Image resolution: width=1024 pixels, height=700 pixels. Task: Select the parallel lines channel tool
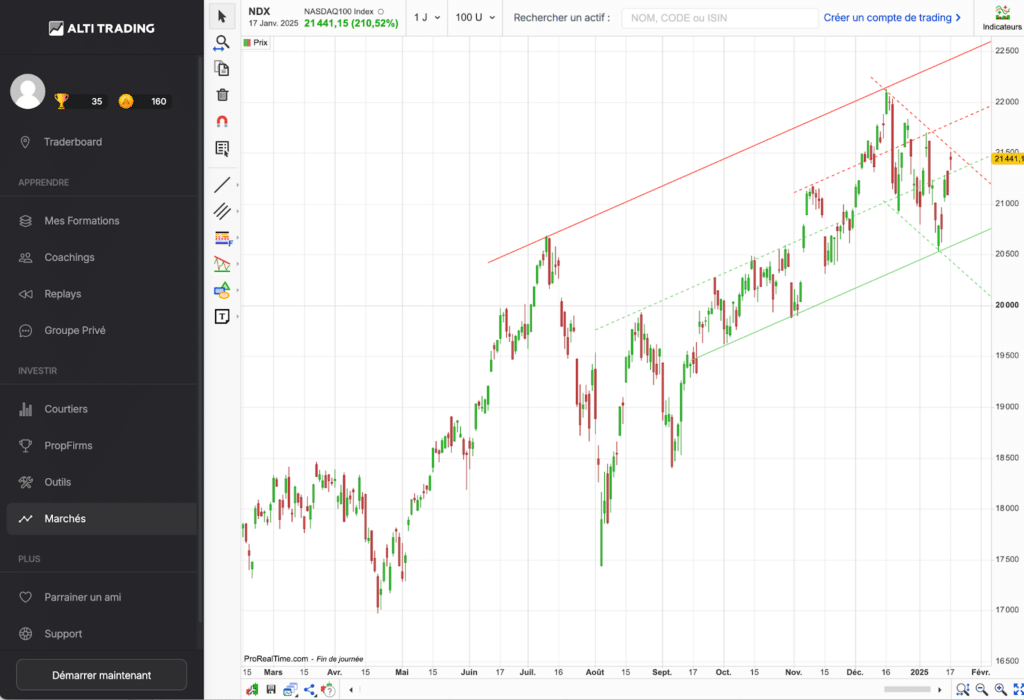click(x=222, y=211)
